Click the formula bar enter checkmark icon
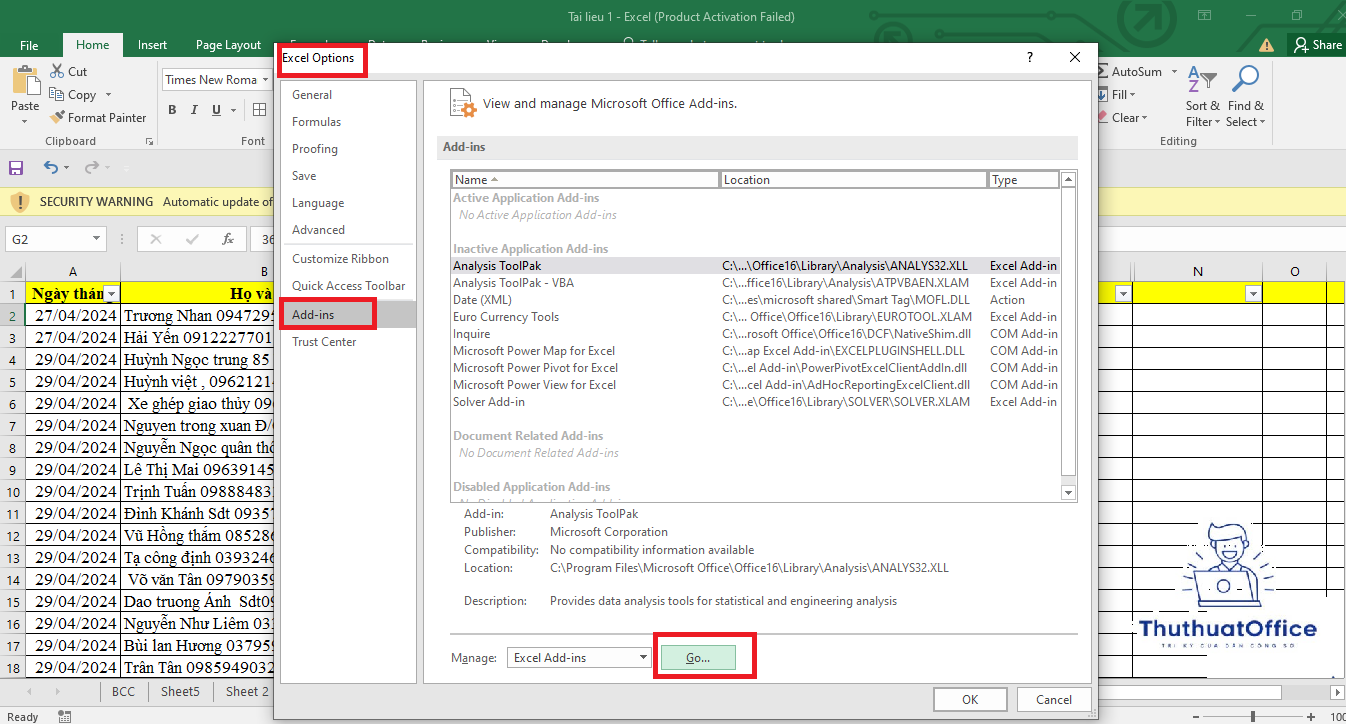The height and width of the screenshot is (724, 1346). 192,239
